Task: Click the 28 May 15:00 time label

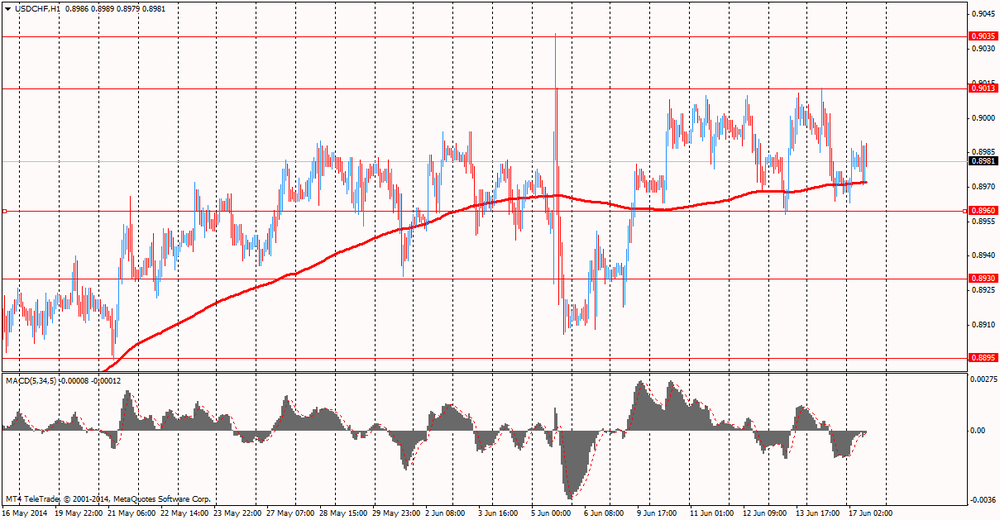Action: (x=342, y=513)
